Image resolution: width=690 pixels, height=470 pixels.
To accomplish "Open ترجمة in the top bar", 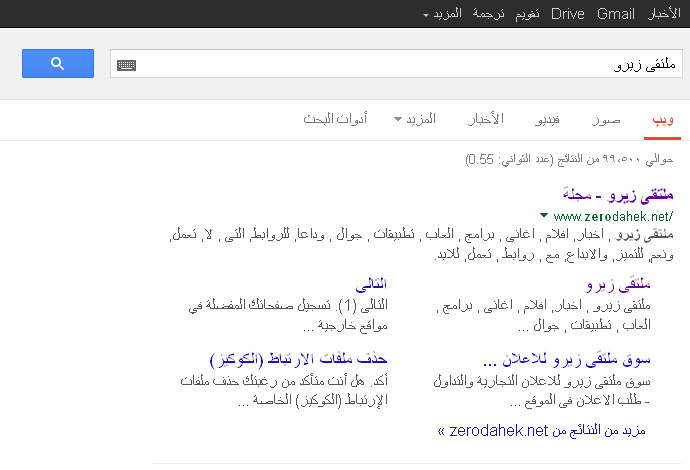I will coord(488,14).
